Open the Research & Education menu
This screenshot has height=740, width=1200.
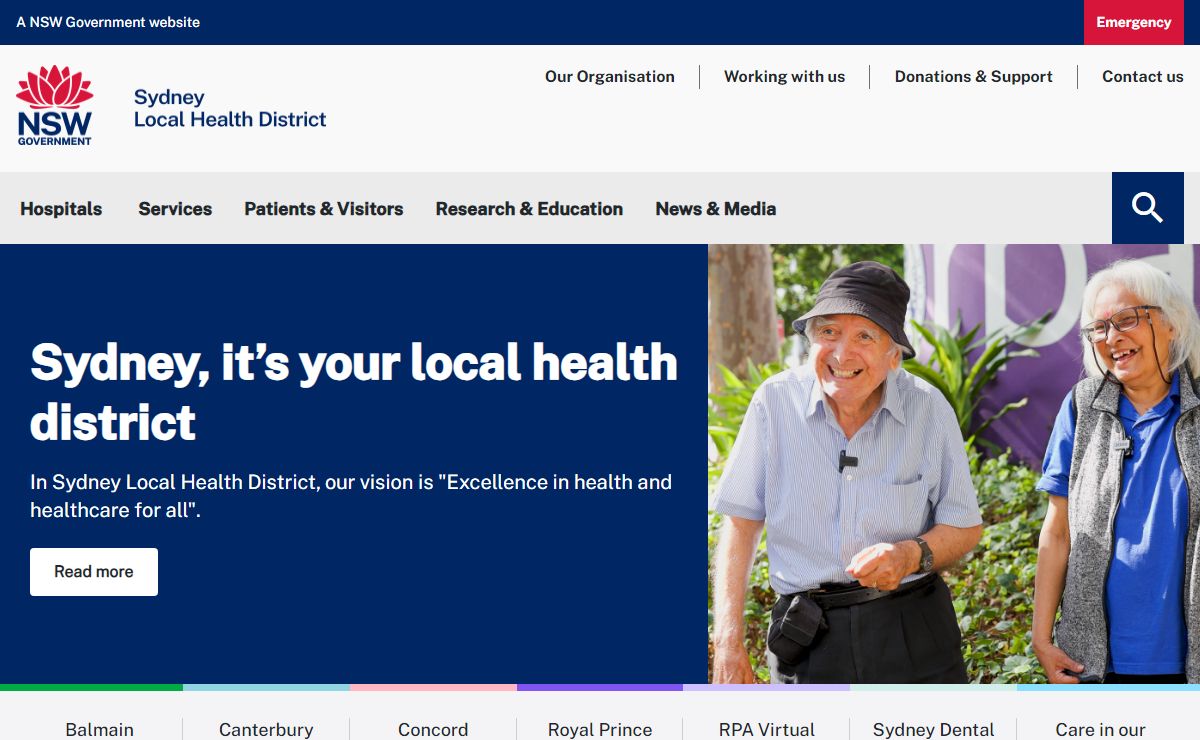click(529, 209)
